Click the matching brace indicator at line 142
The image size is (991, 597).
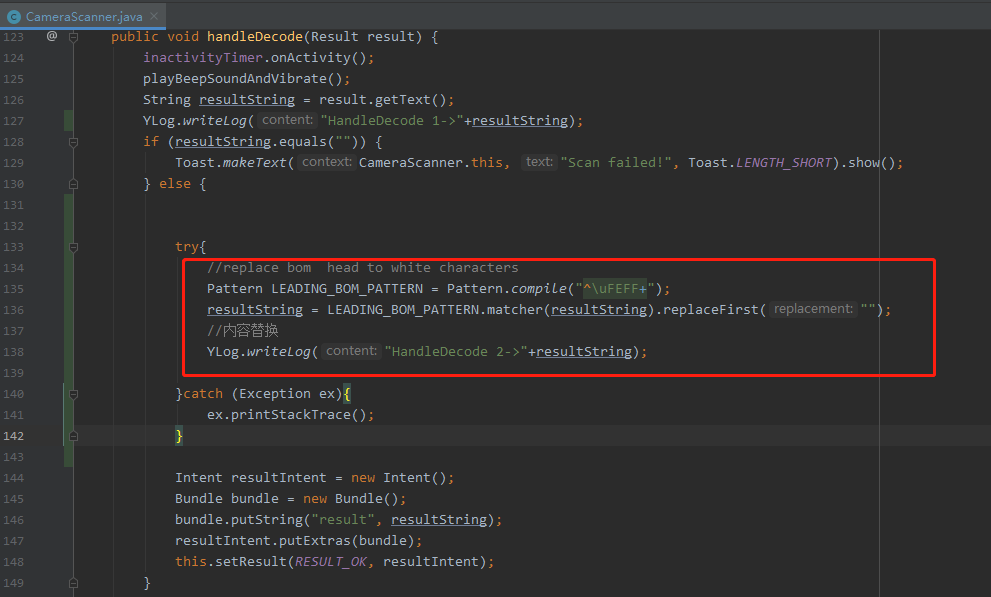pos(72,435)
